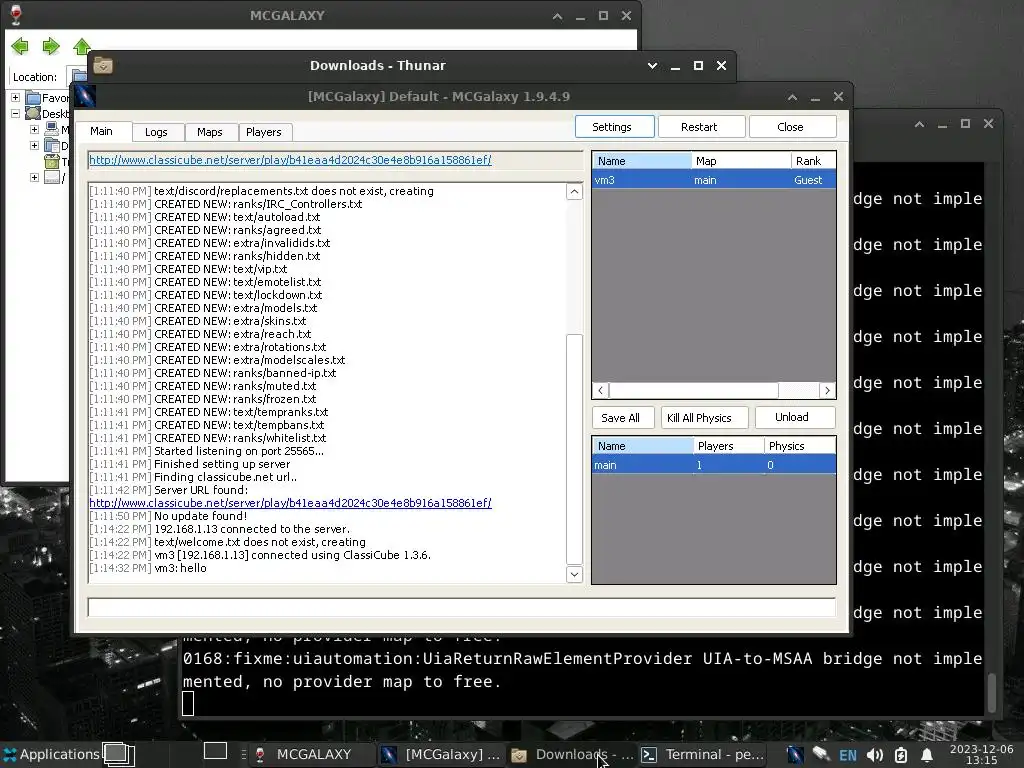This screenshot has width=1024, height=768.
Task: Click the Desktop icon in the file tree
Action: click(33, 114)
